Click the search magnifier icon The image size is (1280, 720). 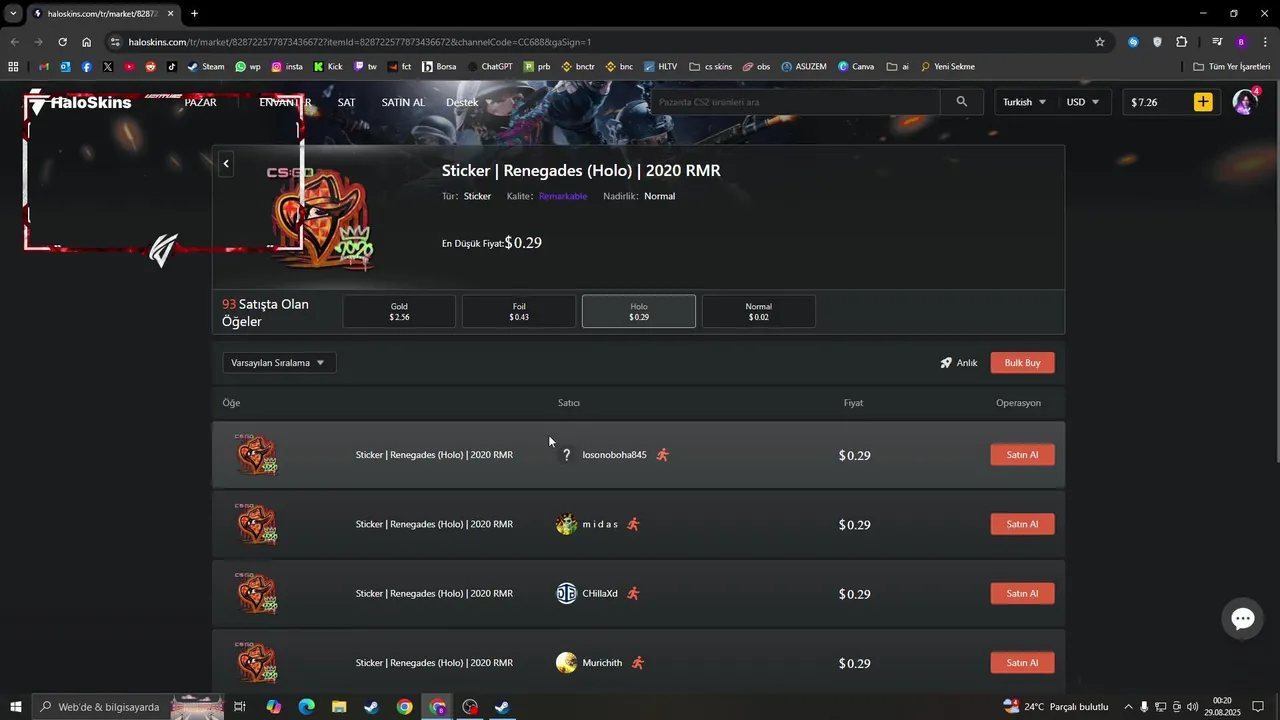(962, 102)
